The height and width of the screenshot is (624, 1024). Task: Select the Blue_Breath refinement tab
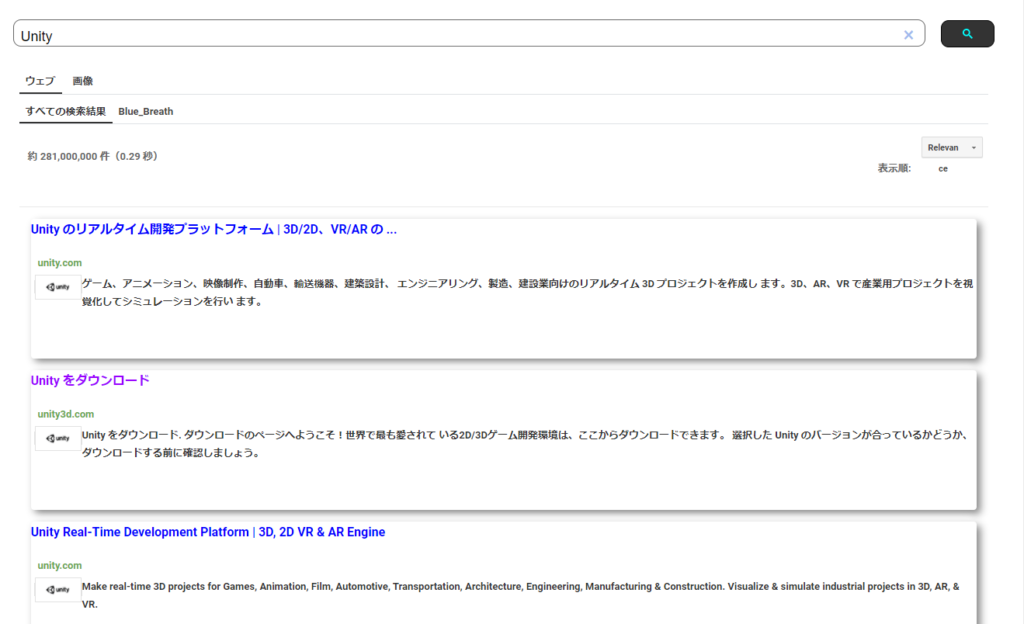pyautogui.click(x=146, y=111)
